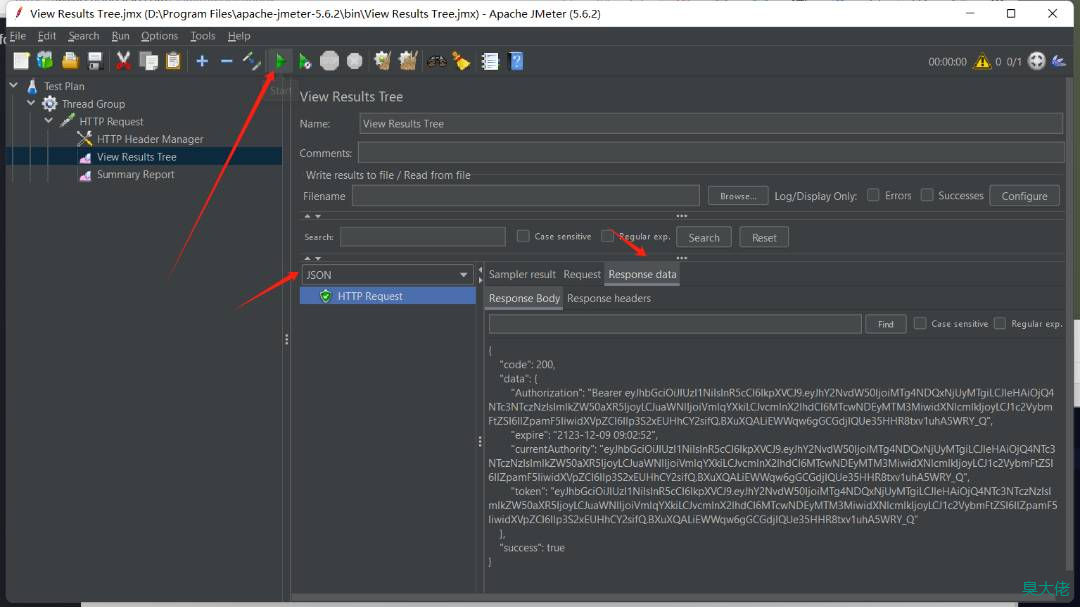The height and width of the screenshot is (607, 1080).
Task: Toggle the Successes checkbox
Action: [x=927, y=195]
